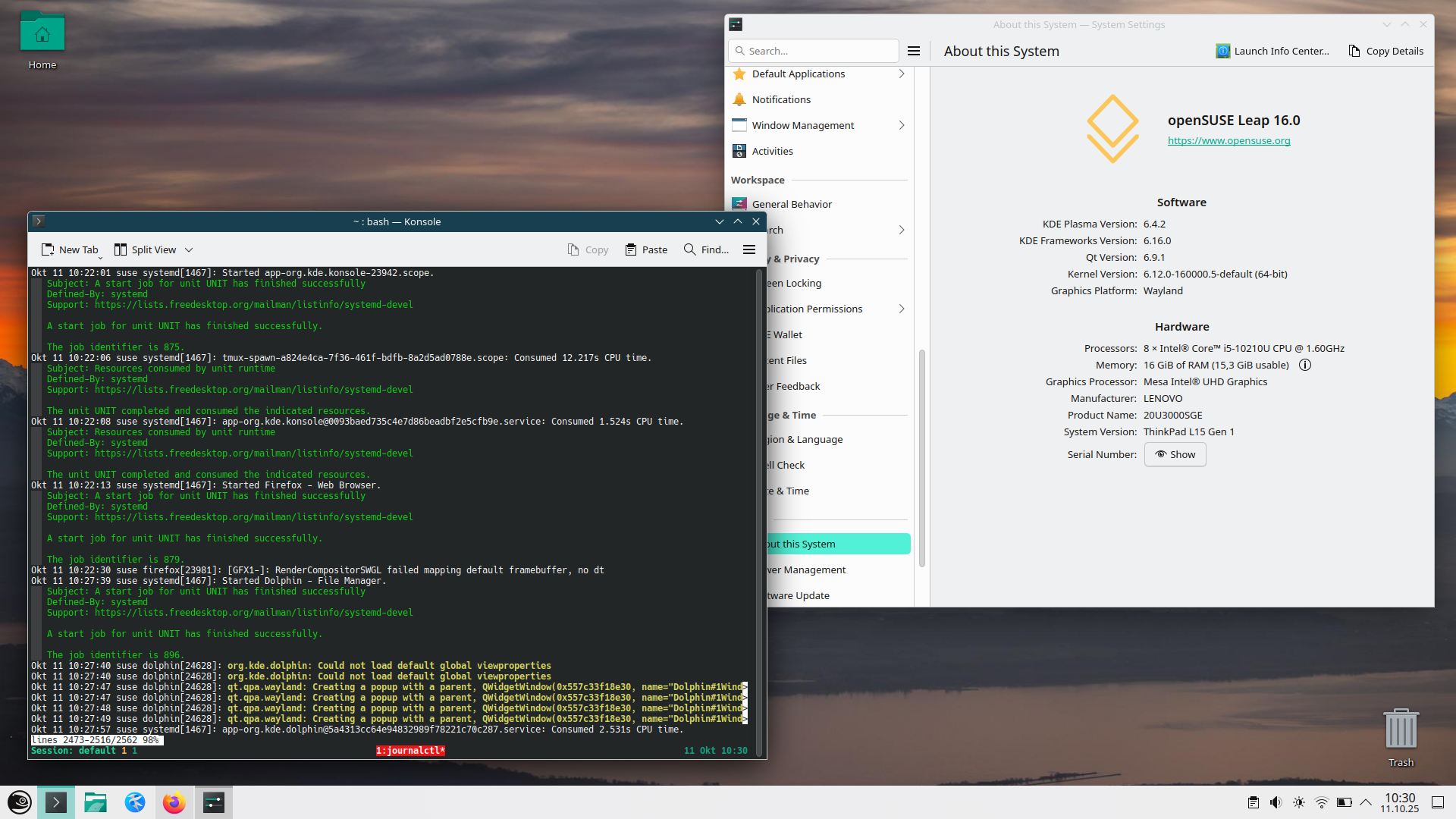Screen dimensions: 1456x819
Task: Click the Copy Details button
Action: point(1385,51)
